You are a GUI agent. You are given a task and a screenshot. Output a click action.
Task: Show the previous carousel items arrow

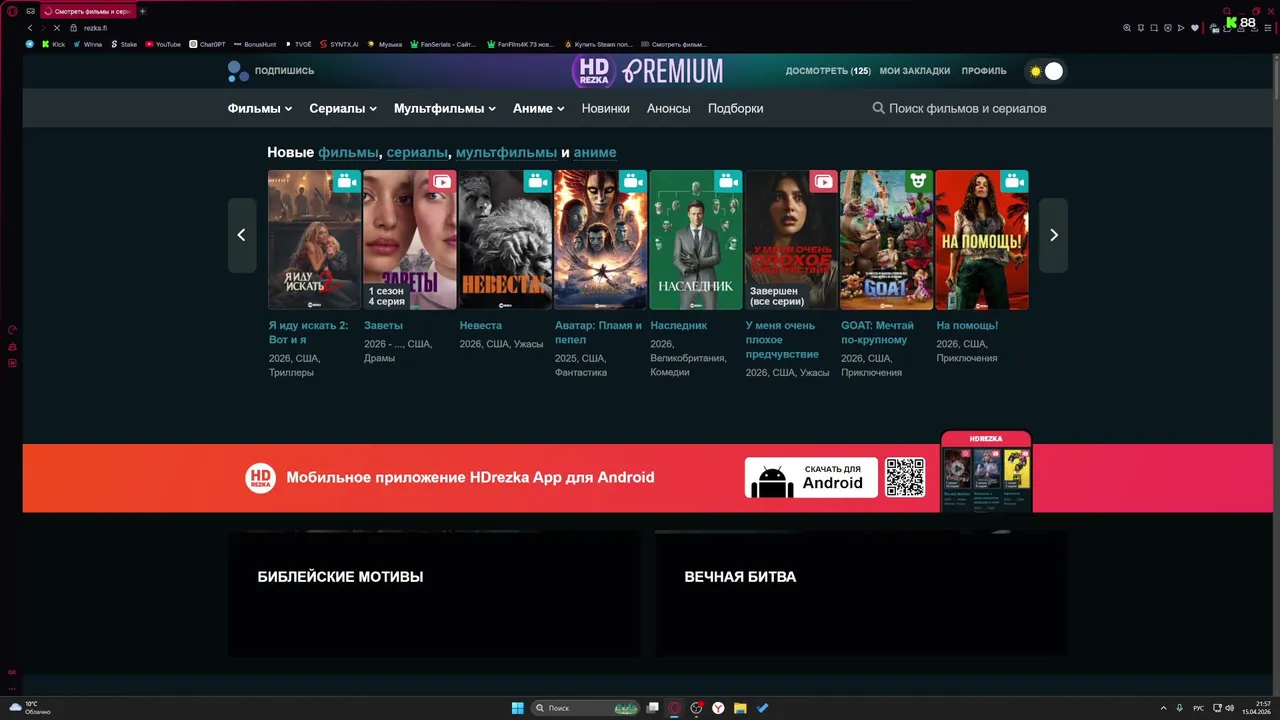tap(242, 235)
